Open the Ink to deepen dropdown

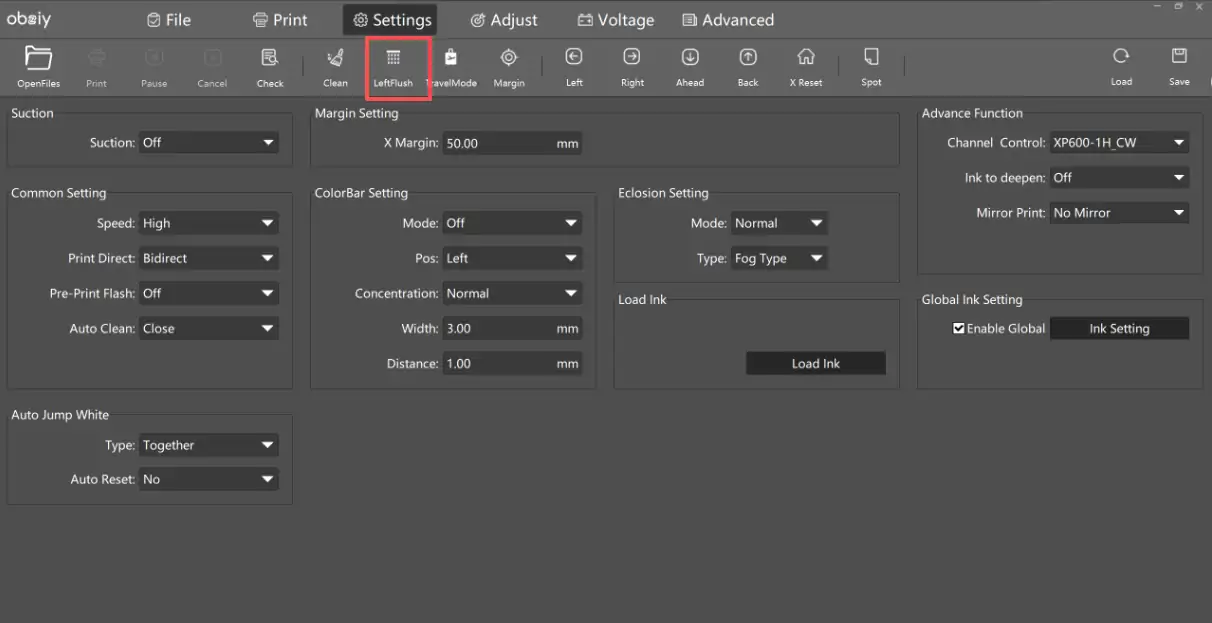click(x=1120, y=178)
